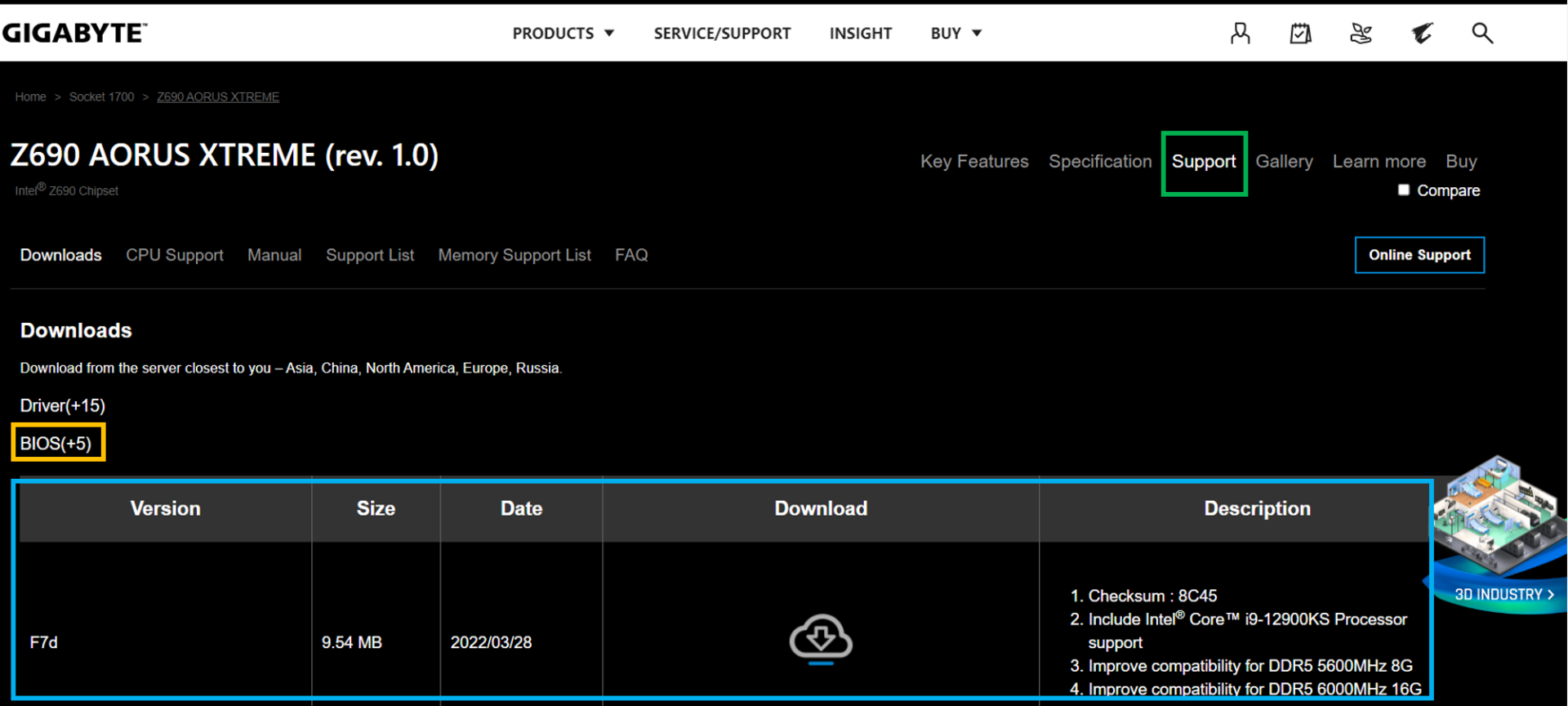Select the 9.54 MB size cell
1568x706 pixels.
click(x=352, y=642)
